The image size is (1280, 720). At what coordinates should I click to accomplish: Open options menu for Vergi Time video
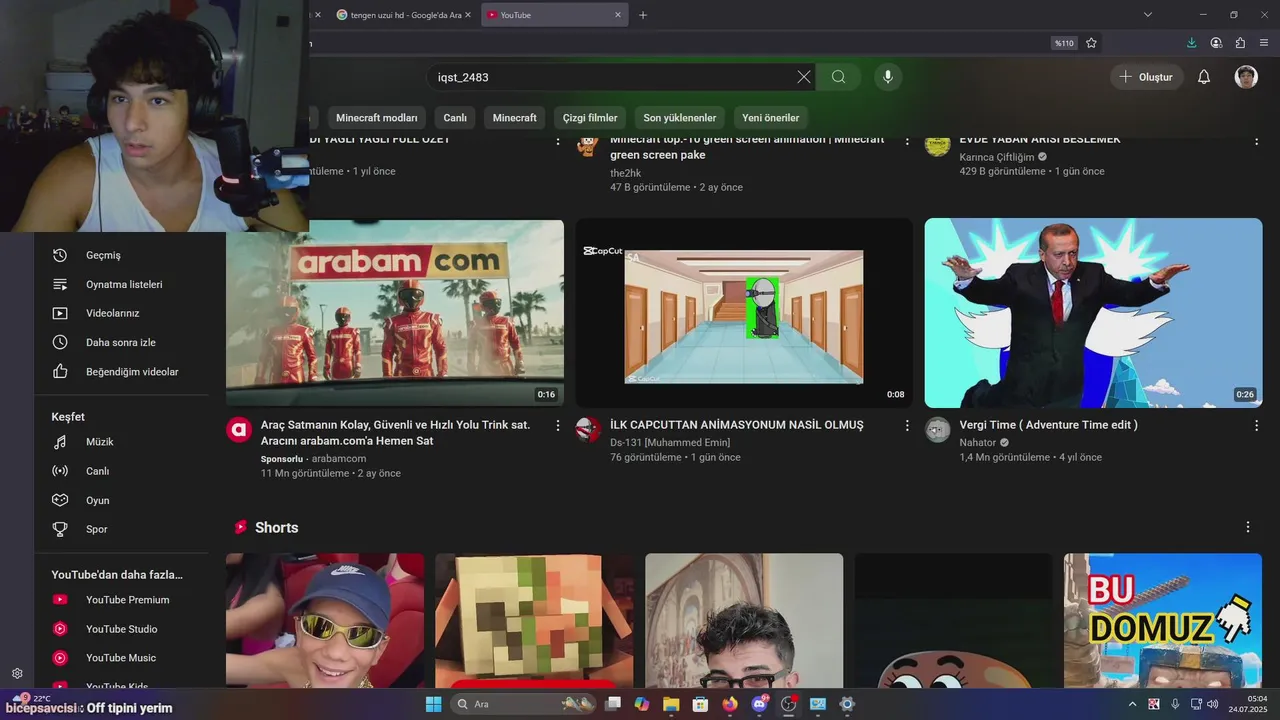pos(1256,426)
